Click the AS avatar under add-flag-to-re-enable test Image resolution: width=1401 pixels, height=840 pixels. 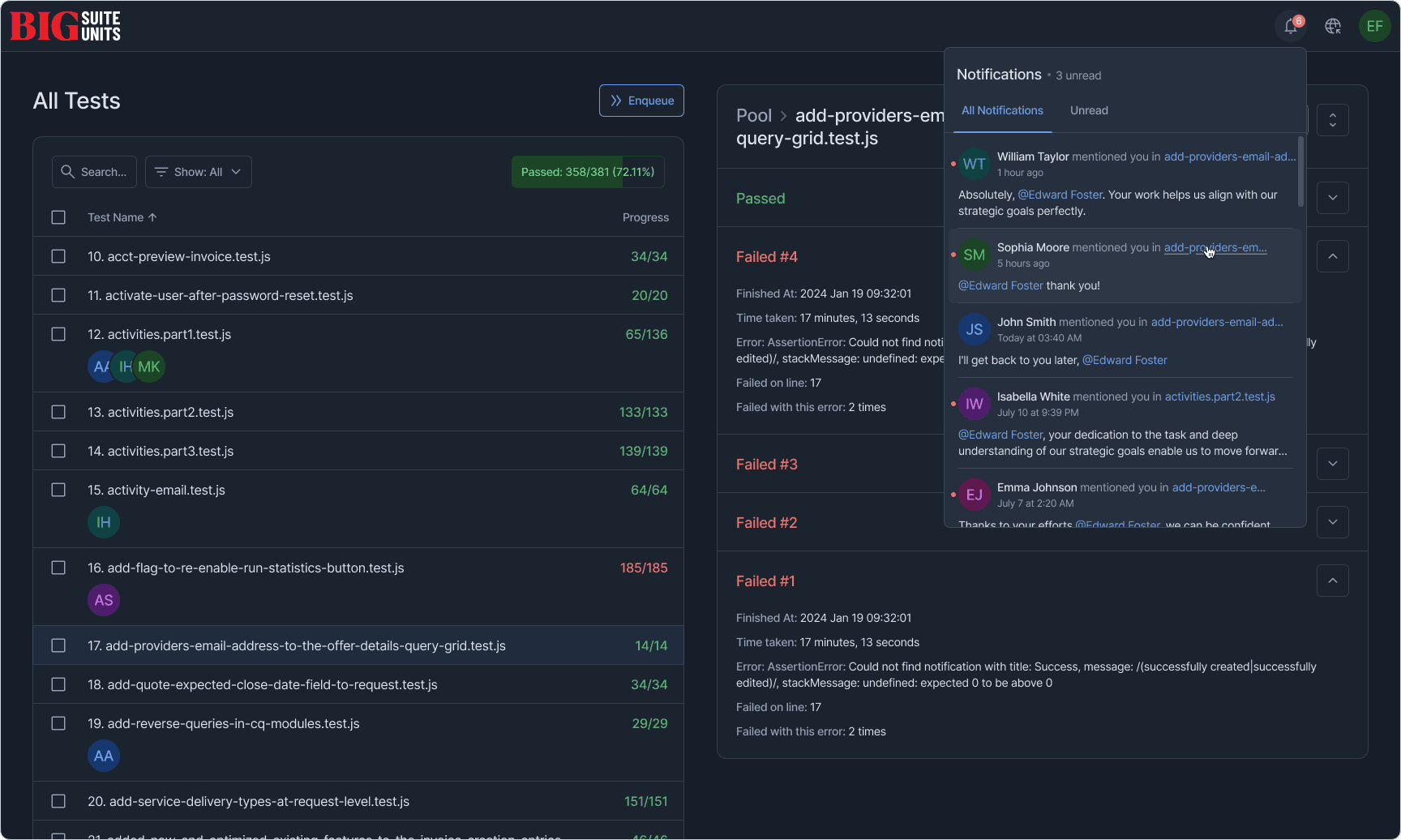pos(104,600)
